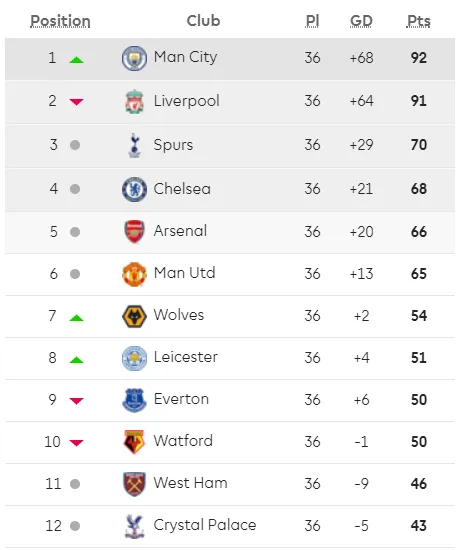Sort table by Position header

click(60, 21)
